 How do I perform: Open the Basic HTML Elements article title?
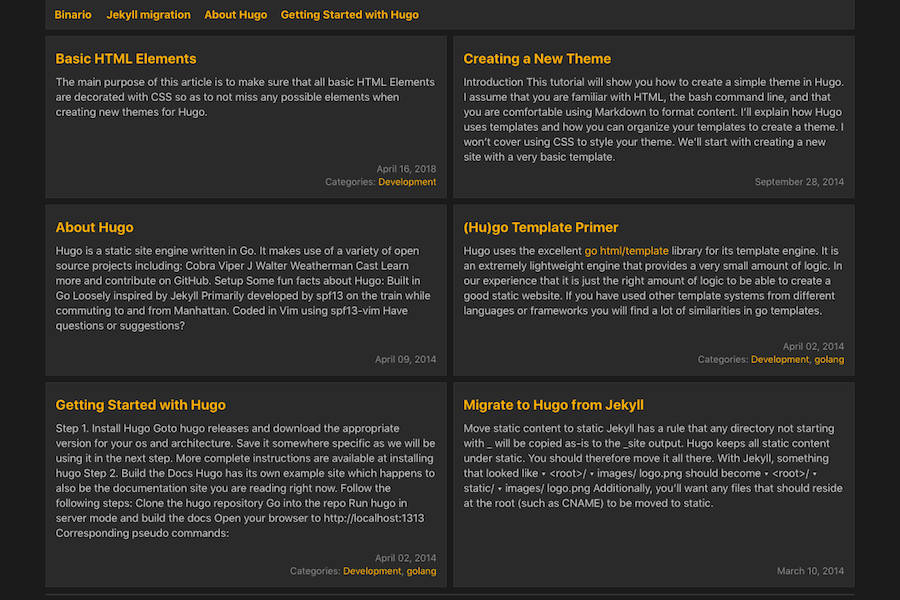[x=126, y=59]
